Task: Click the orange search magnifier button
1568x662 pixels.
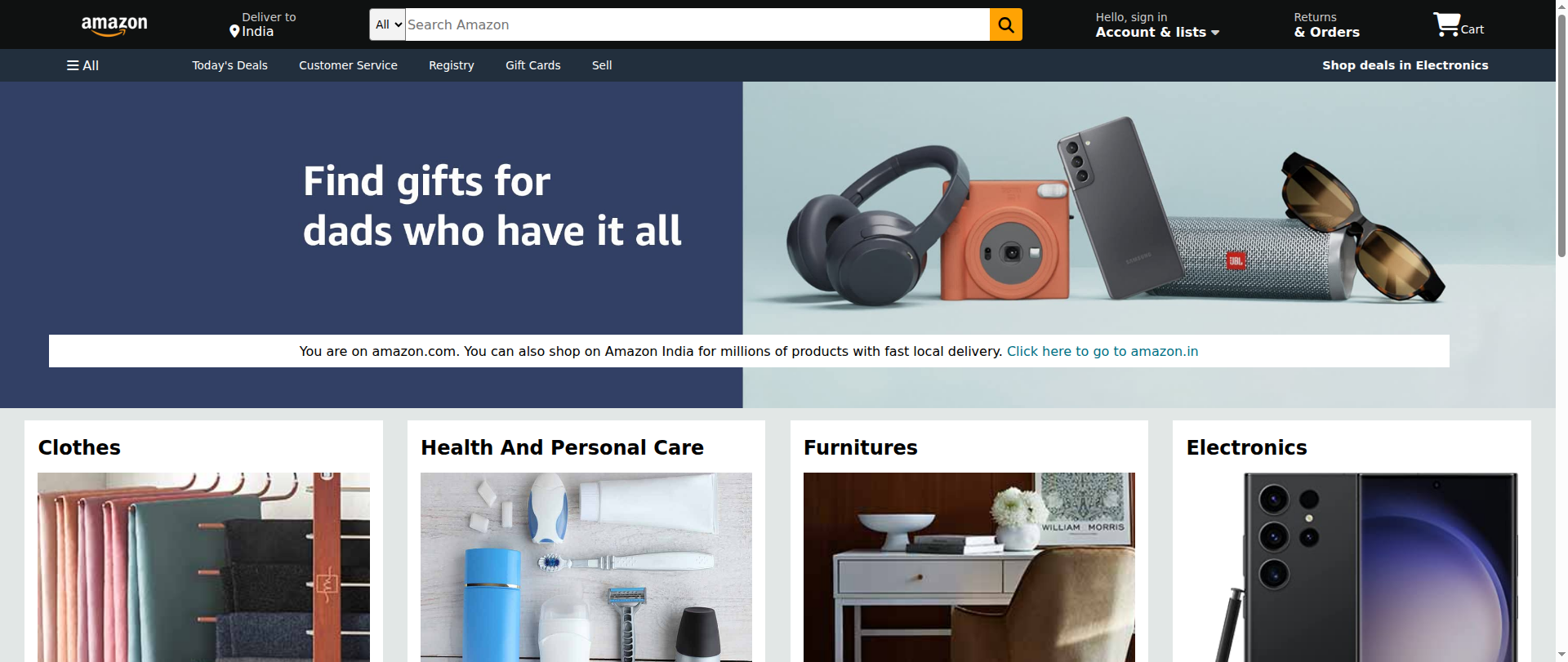Action: click(1005, 24)
